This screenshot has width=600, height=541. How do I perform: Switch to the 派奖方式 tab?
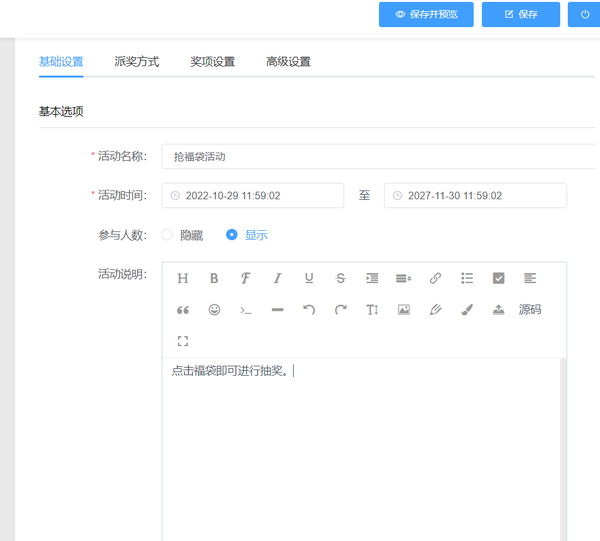tap(137, 62)
